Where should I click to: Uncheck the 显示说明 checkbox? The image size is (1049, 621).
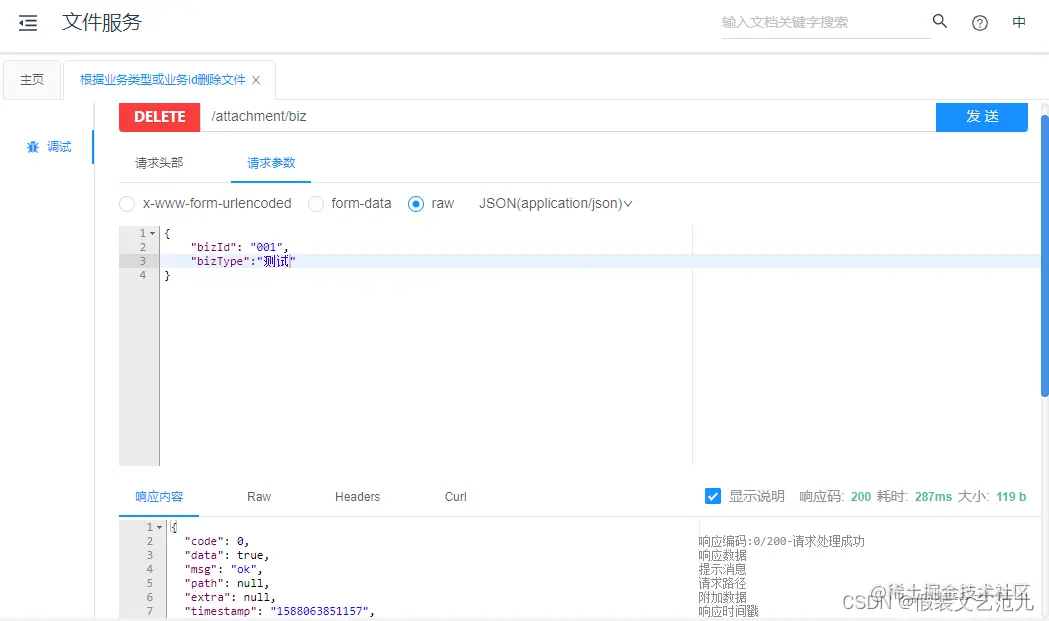pos(712,496)
